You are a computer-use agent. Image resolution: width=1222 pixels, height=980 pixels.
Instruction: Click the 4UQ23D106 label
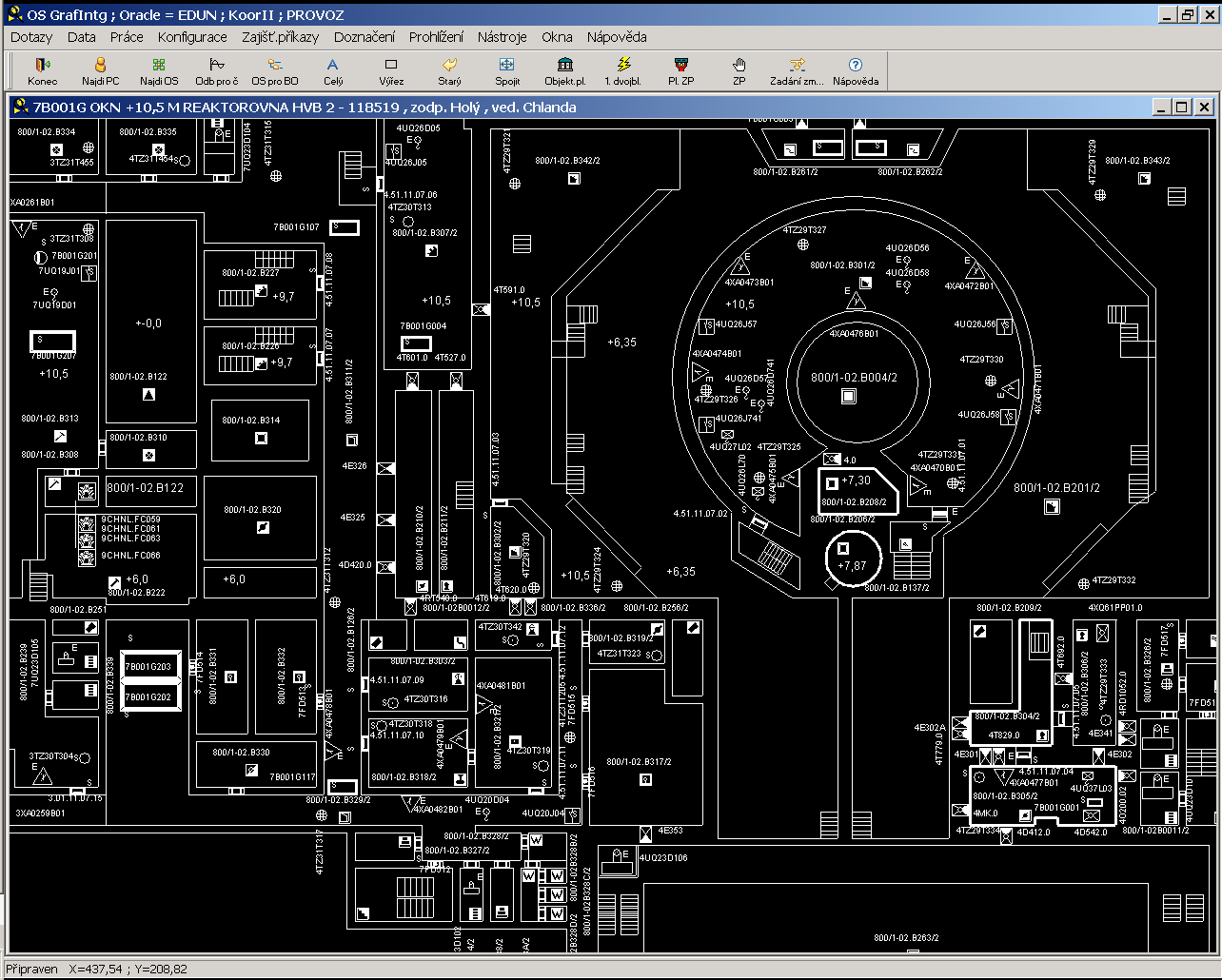pyautogui.click(x=663, y=858)
